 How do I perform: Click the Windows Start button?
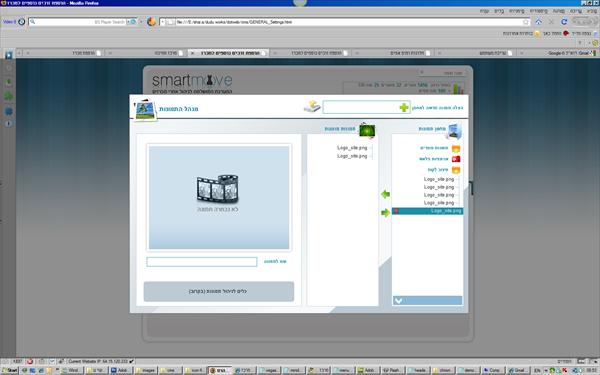(x=10, y=370)
